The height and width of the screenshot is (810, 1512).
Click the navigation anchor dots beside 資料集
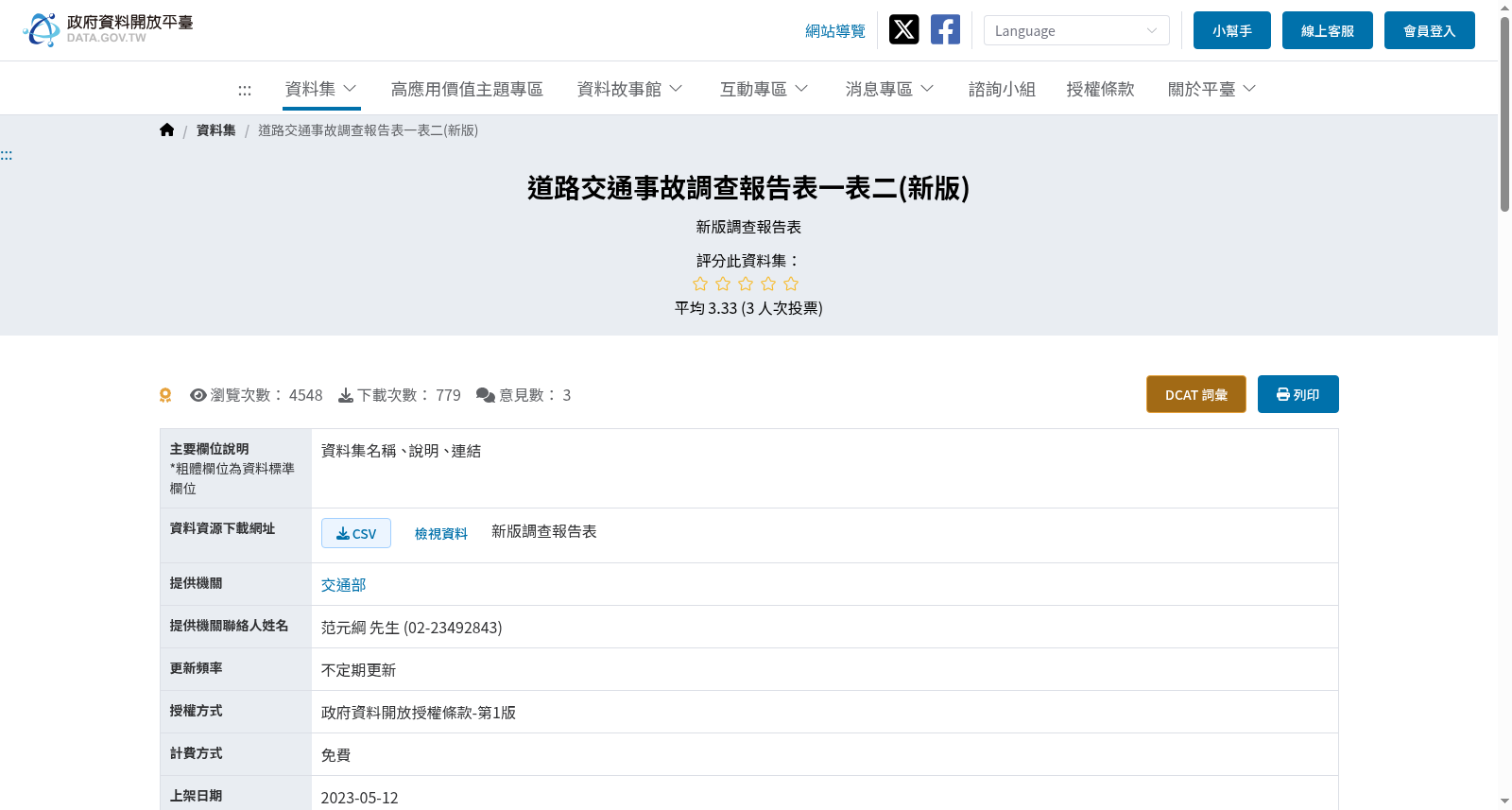(x=245, y=90)
